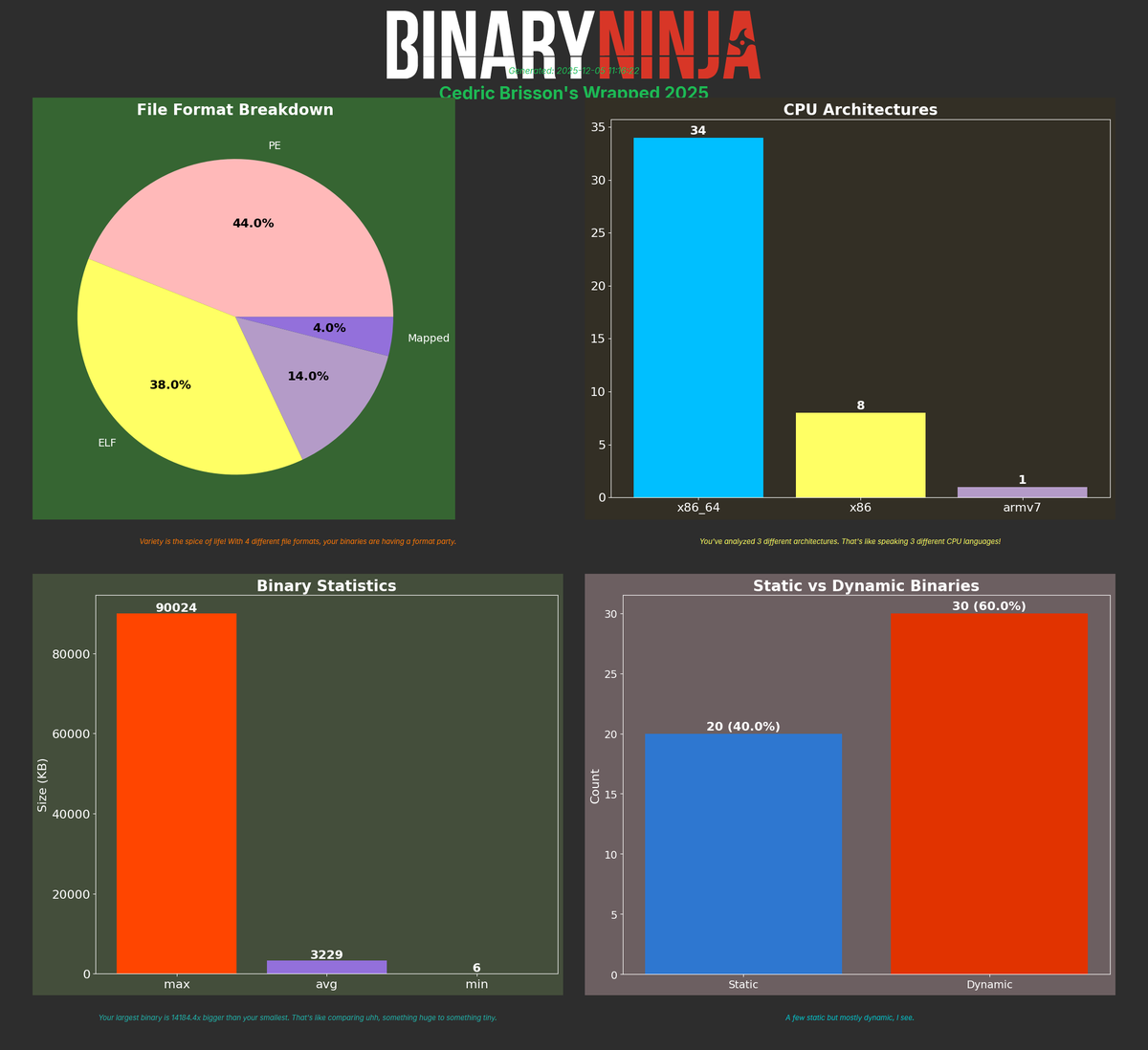Click the '8' value above x86 bar

coord(860,405)
